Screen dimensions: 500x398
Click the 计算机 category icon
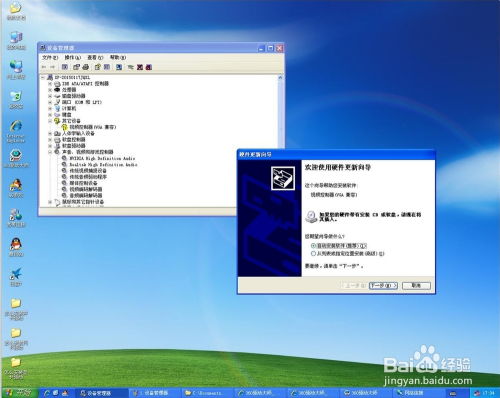[57, 108]
